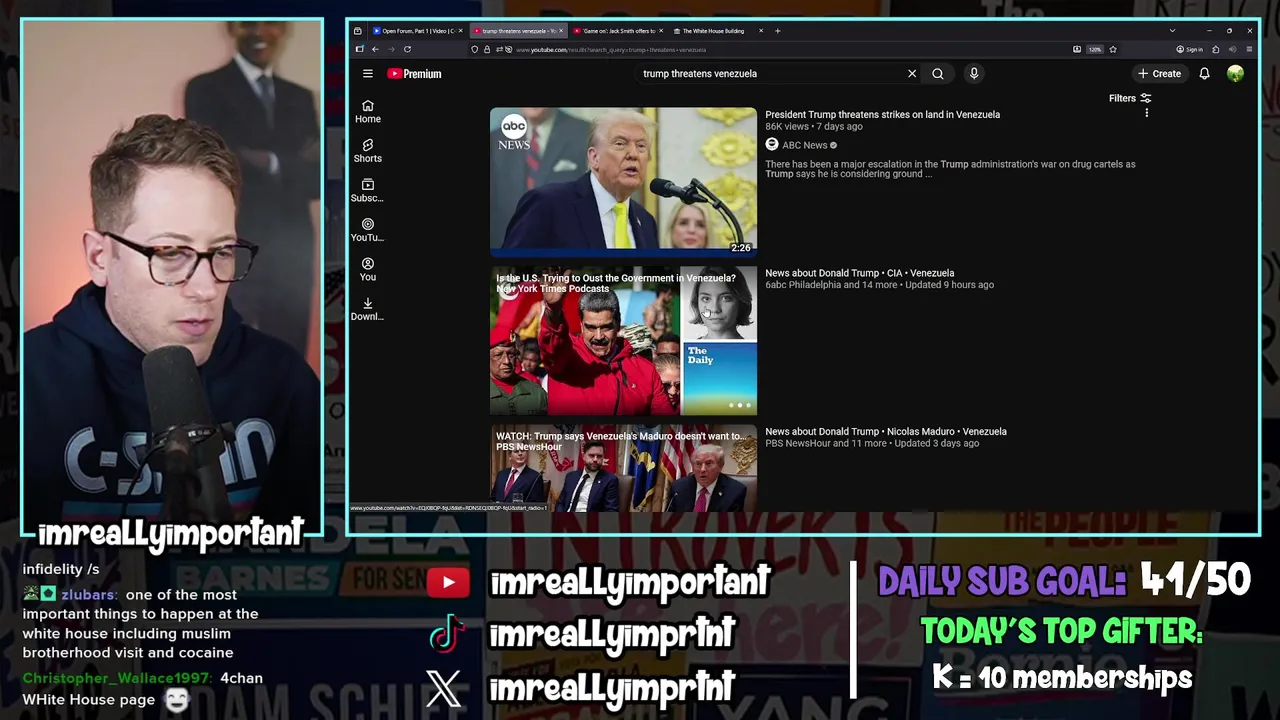Image resolution: width=1280 pixels, height=720 pixels.
Task: Click the shield tracking protection icon
Action: tap(475, 49)
